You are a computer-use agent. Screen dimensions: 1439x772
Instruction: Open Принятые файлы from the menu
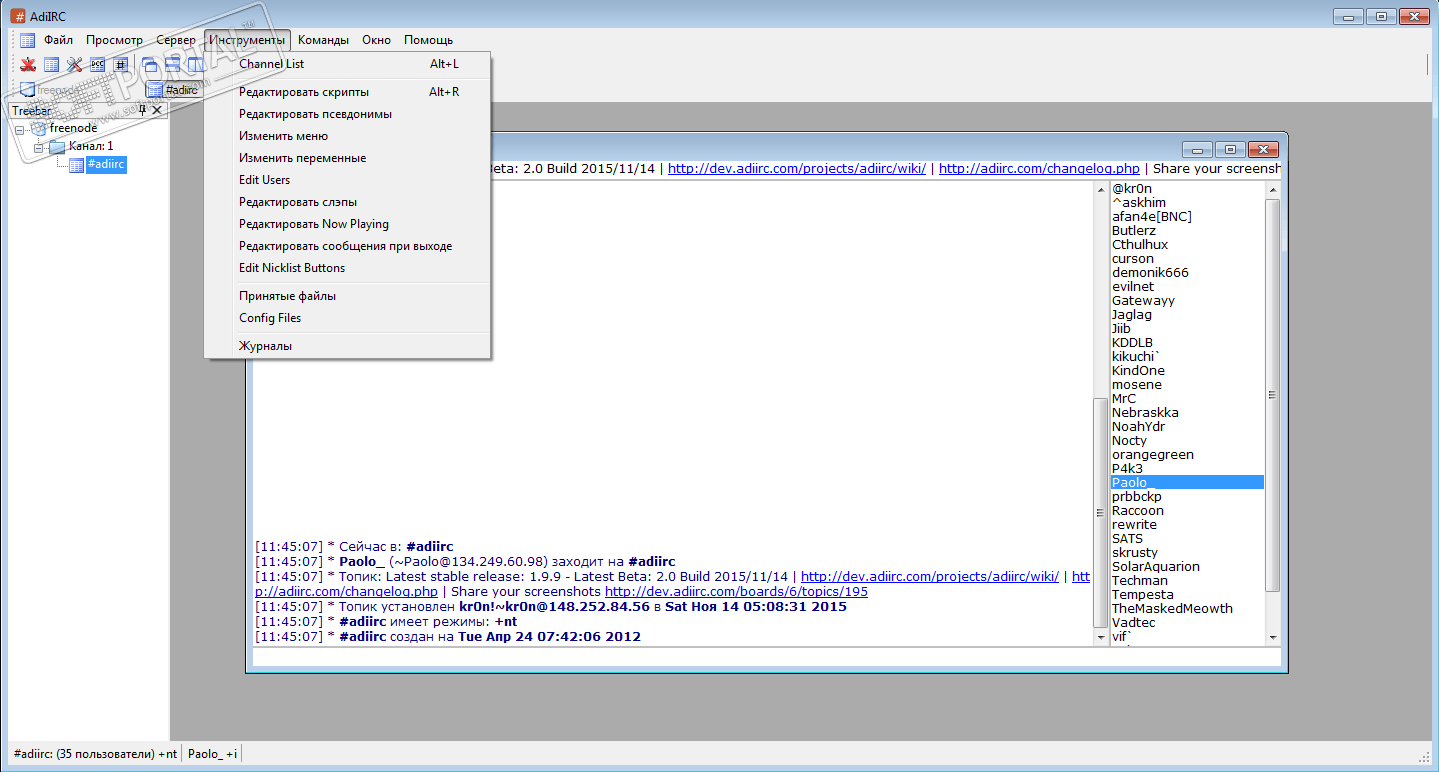347,296
